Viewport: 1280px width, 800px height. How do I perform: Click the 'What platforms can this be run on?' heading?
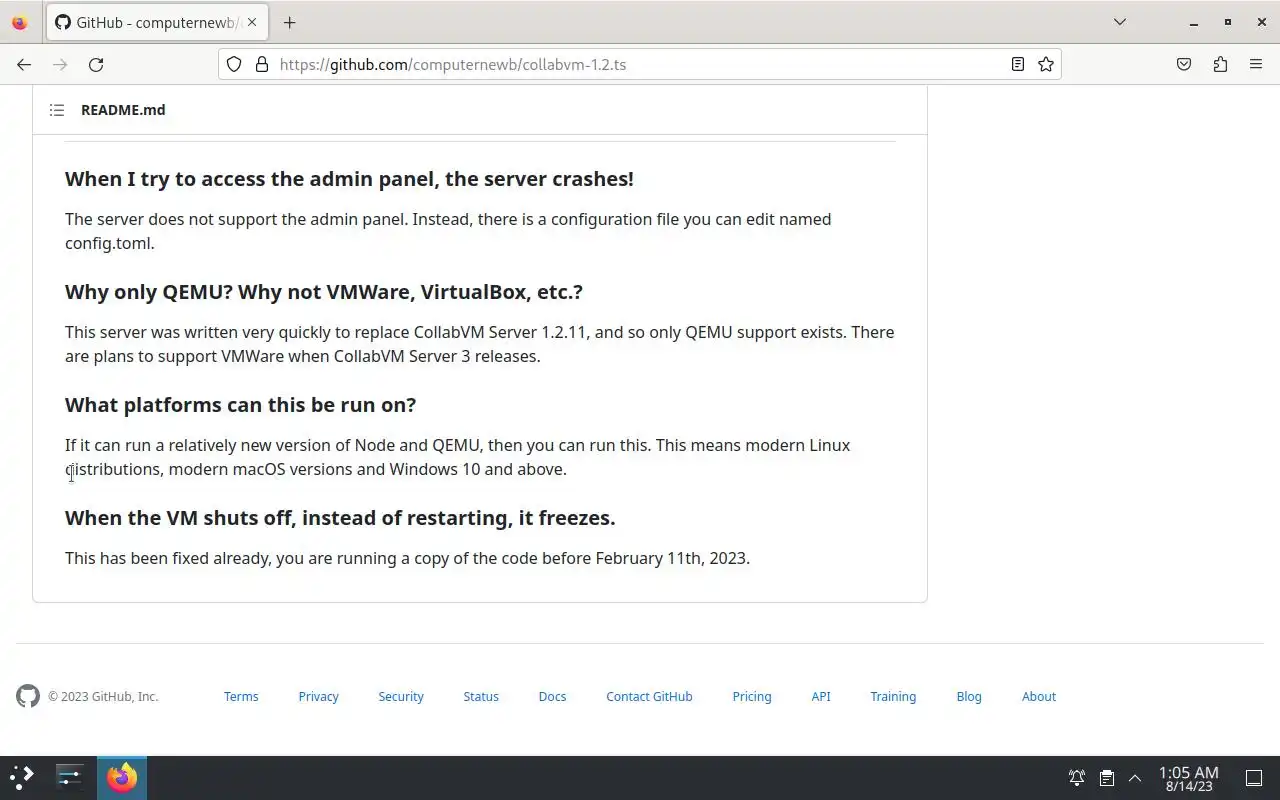coord(240,405)
